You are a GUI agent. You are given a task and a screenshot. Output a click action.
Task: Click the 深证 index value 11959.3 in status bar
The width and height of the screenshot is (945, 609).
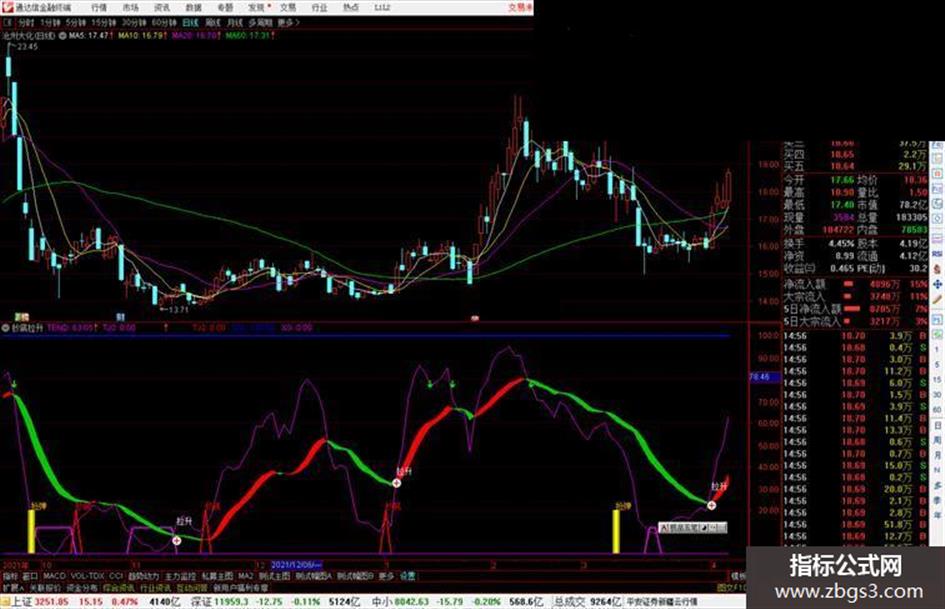(x=232, y=602)
